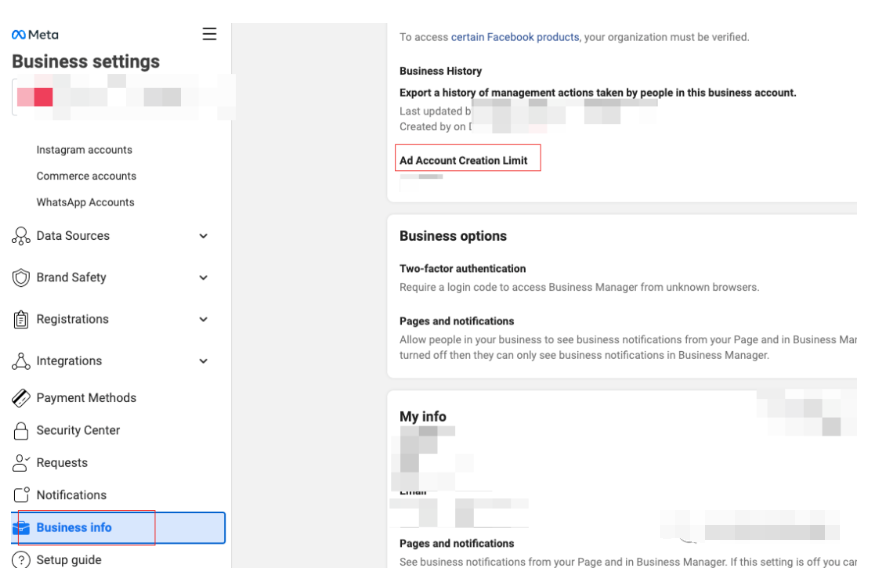Expand the Integrations section chevron
Screen dimensions: 893x585
pyautogui.click(x=203, y=361)
